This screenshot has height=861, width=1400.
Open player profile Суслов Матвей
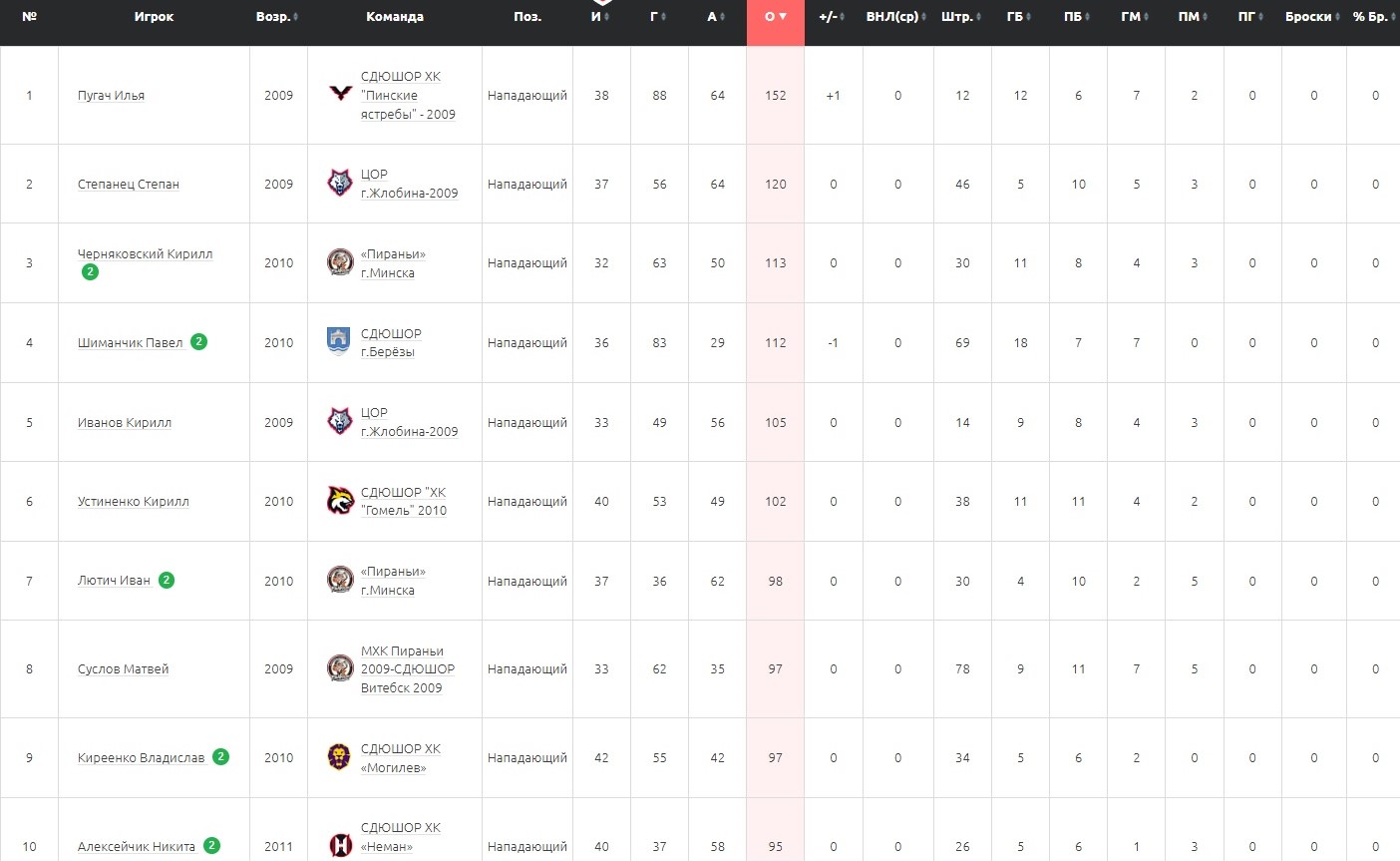(123, 669)
